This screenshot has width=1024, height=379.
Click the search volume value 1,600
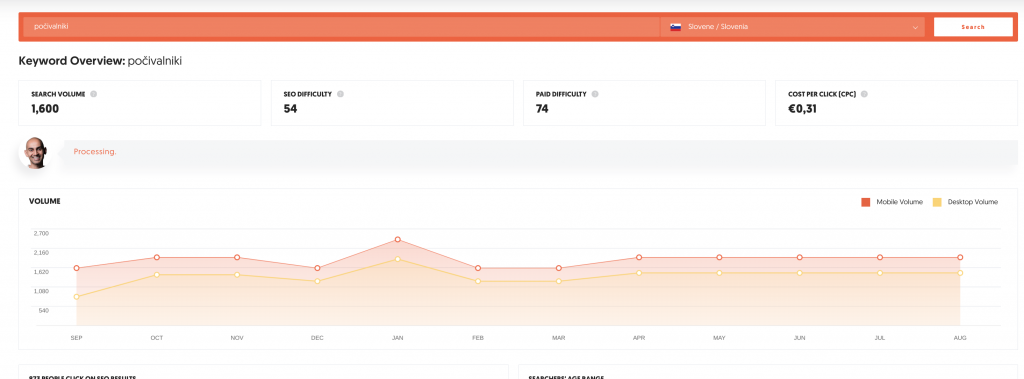(x=45, y=108)
